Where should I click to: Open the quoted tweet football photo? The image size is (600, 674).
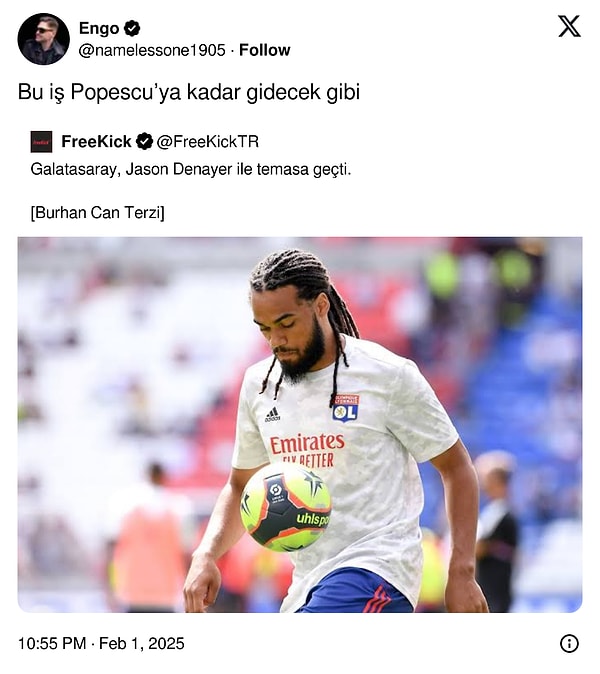tap(300, 425)
